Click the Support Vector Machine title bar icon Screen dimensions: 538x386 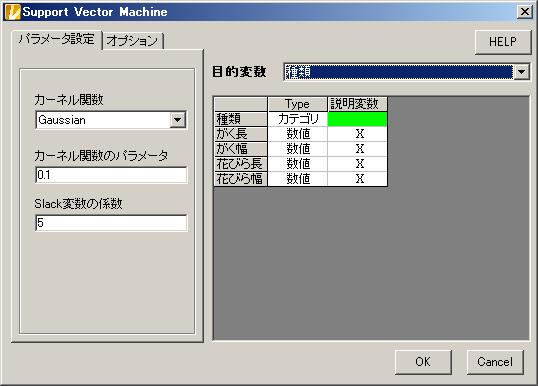[x=12, y=12]
